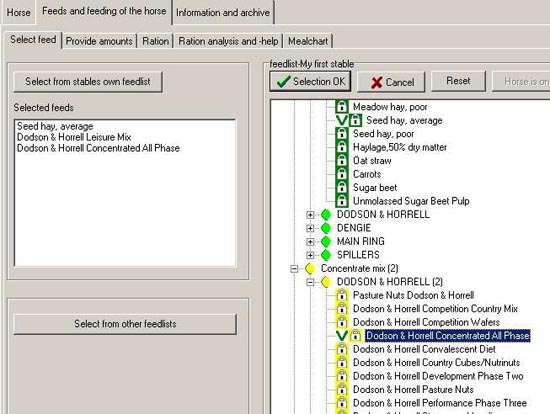
Task: Click the lock icon beside Oat straw
Action: point(341,160)
